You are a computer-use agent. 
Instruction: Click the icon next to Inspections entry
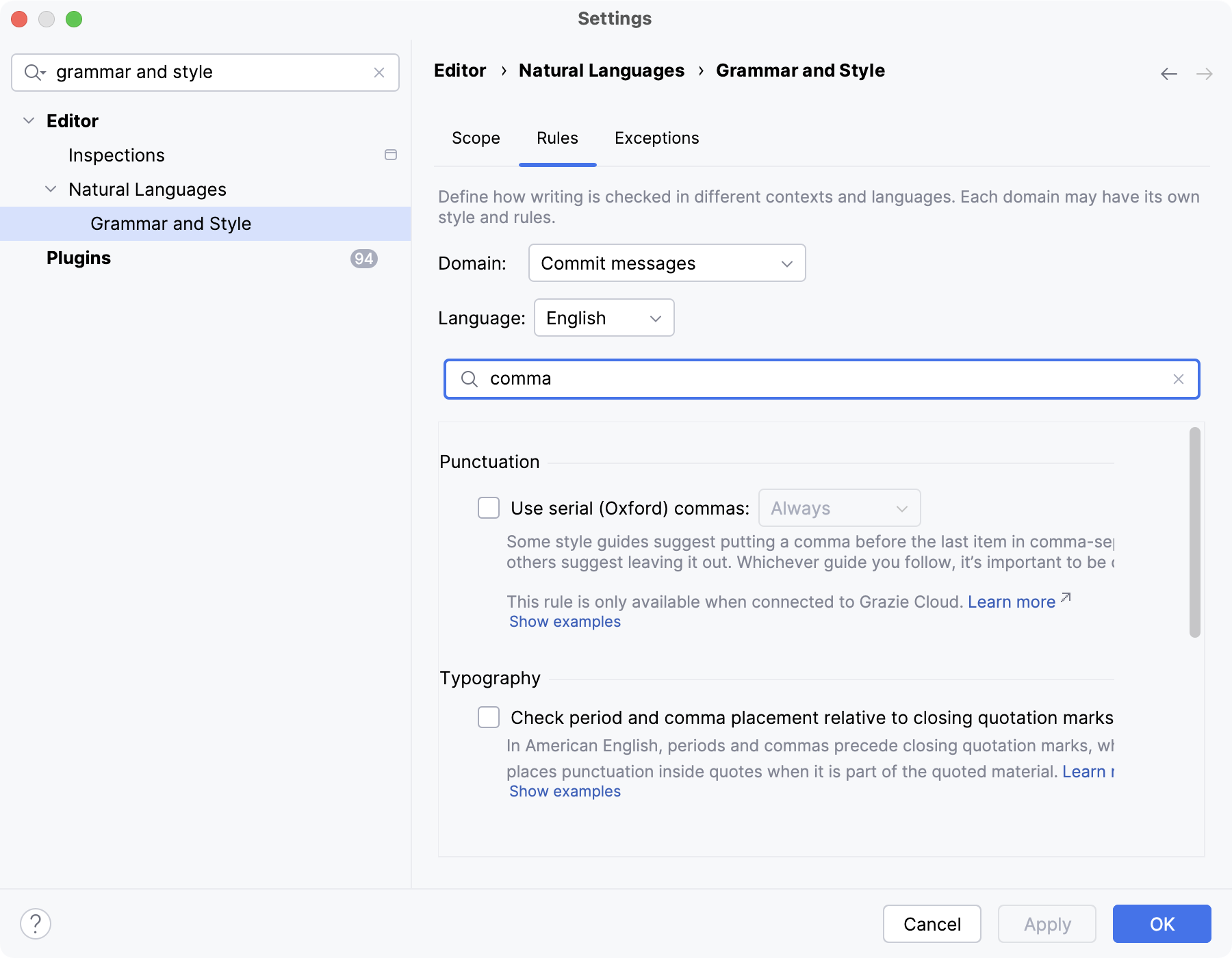(x=390, y=155)
